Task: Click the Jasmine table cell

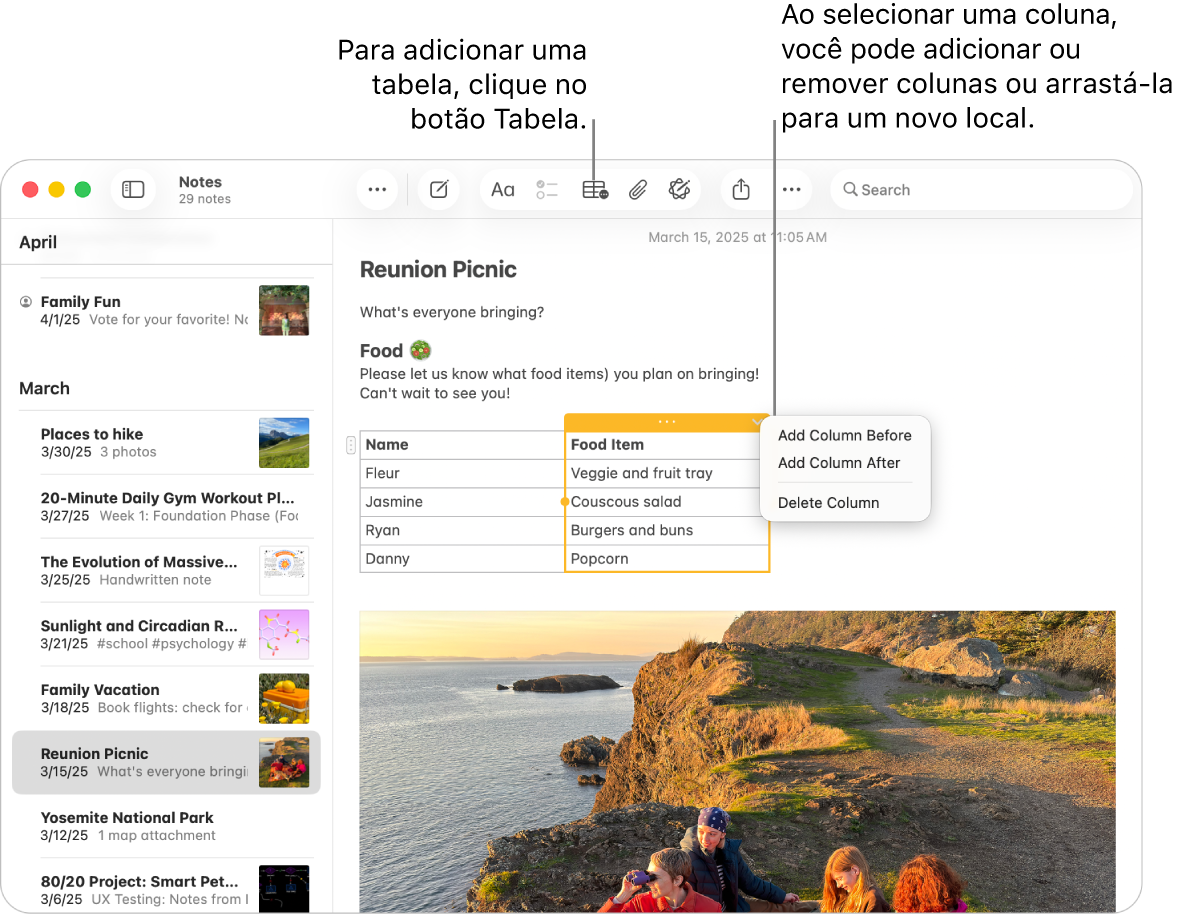Action: (x=462, y=502)
